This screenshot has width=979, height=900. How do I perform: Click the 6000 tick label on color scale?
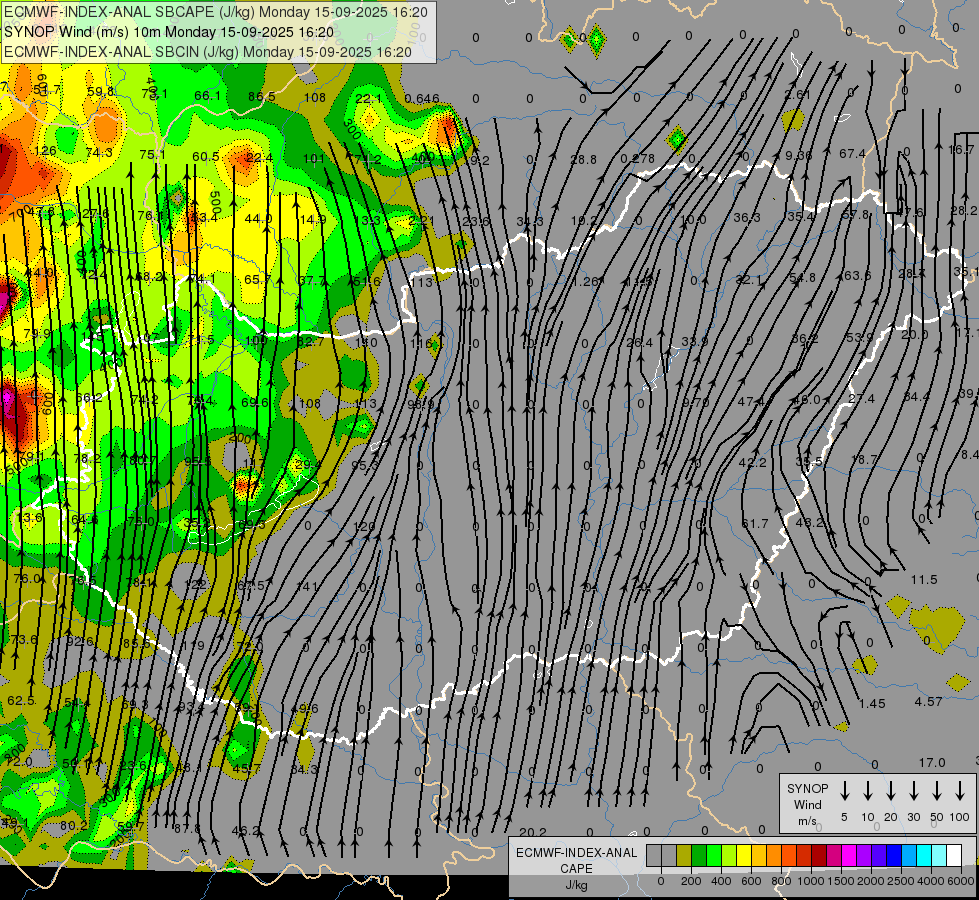click(x=961, y=881)
